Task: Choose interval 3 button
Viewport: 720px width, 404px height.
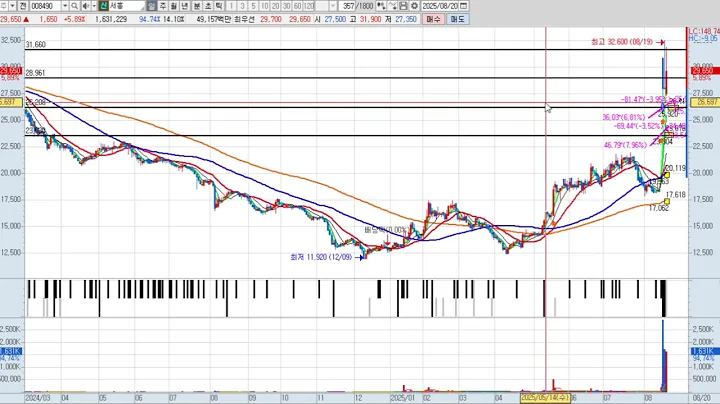Action: [242, 6]
